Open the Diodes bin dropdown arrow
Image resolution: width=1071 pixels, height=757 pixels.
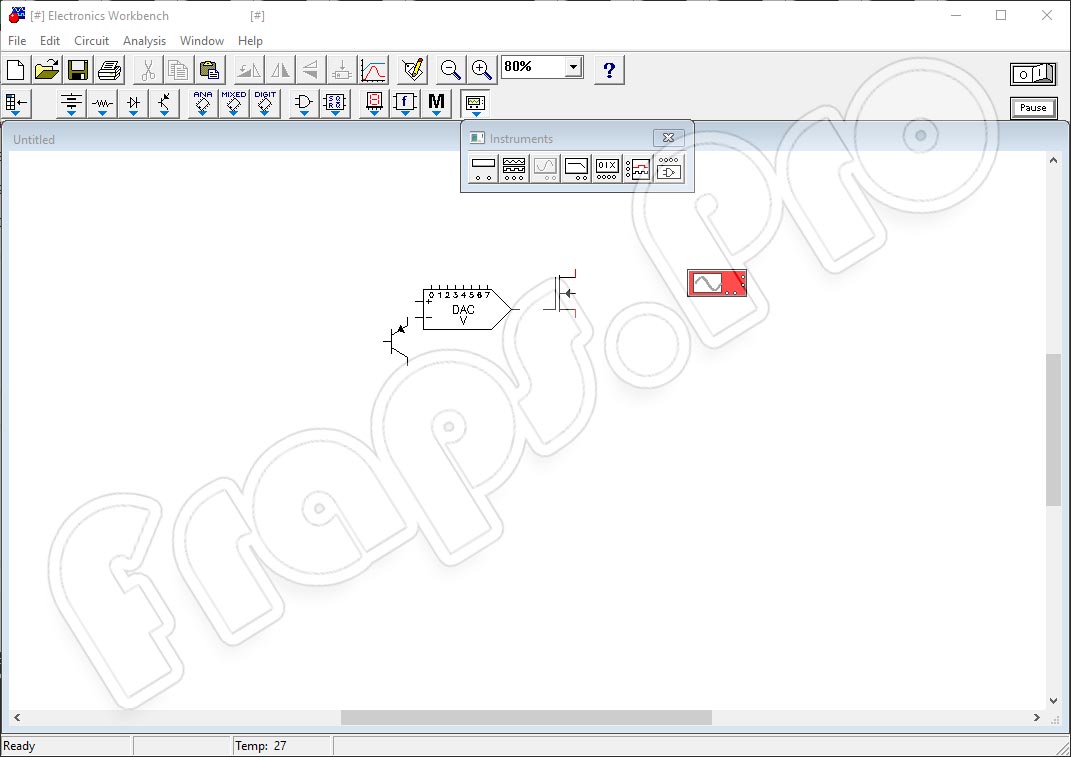click(133, 113)
